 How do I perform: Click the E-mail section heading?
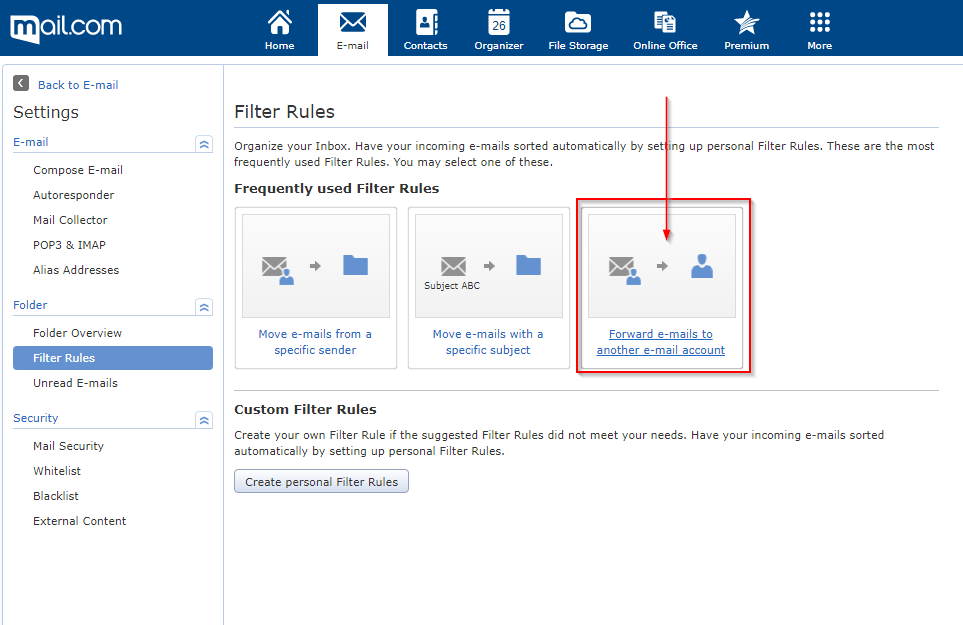click(x=31, y=142)
